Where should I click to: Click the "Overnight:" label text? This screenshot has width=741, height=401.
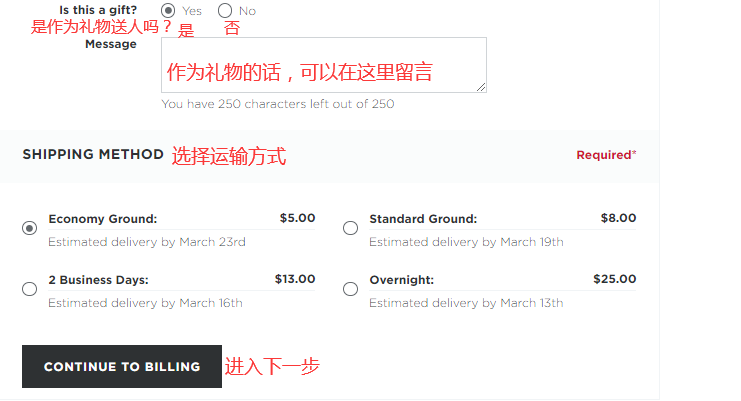[x=401, y=280]
